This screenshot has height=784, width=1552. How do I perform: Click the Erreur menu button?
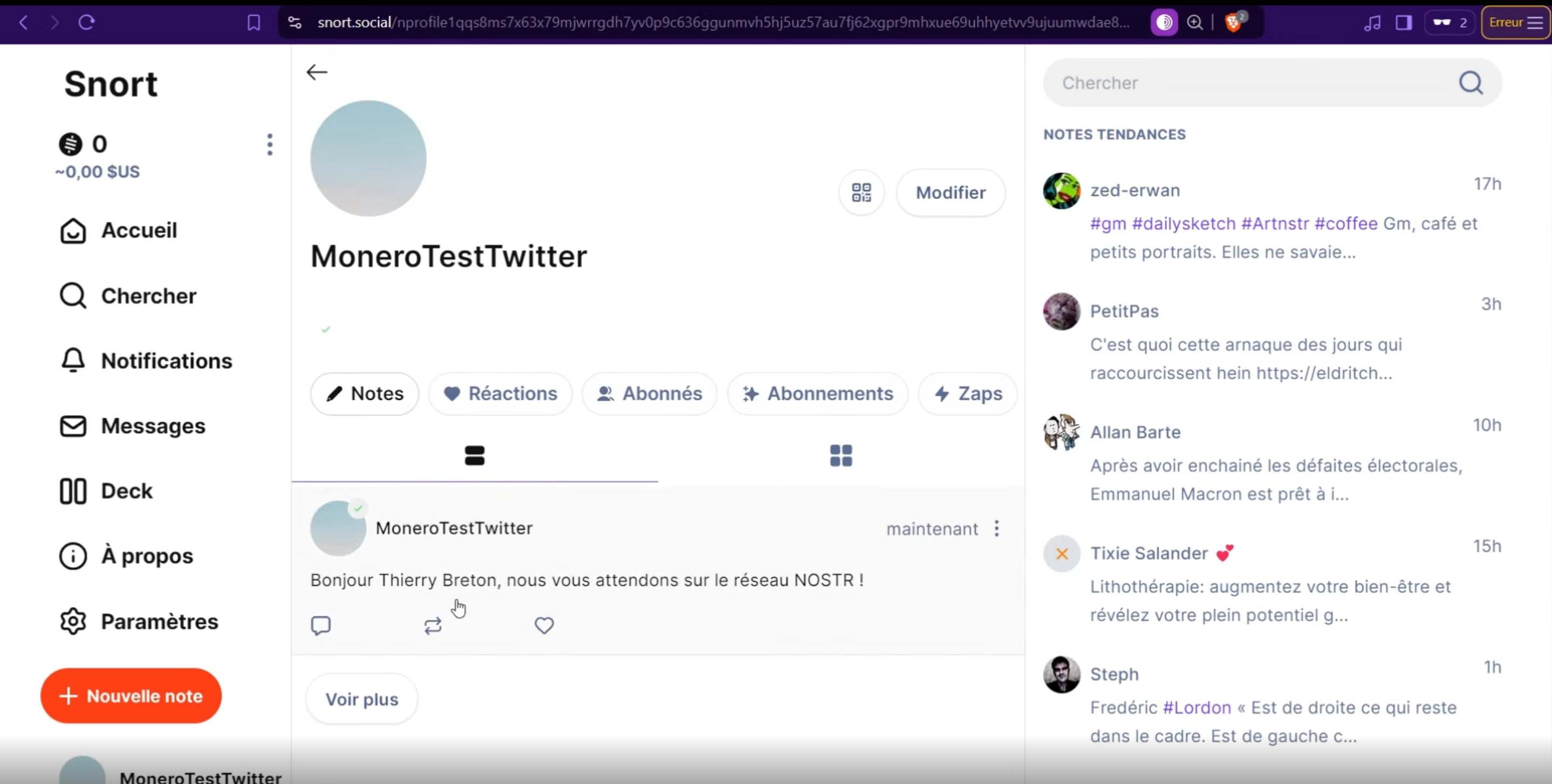click(x=1515, y=23)
